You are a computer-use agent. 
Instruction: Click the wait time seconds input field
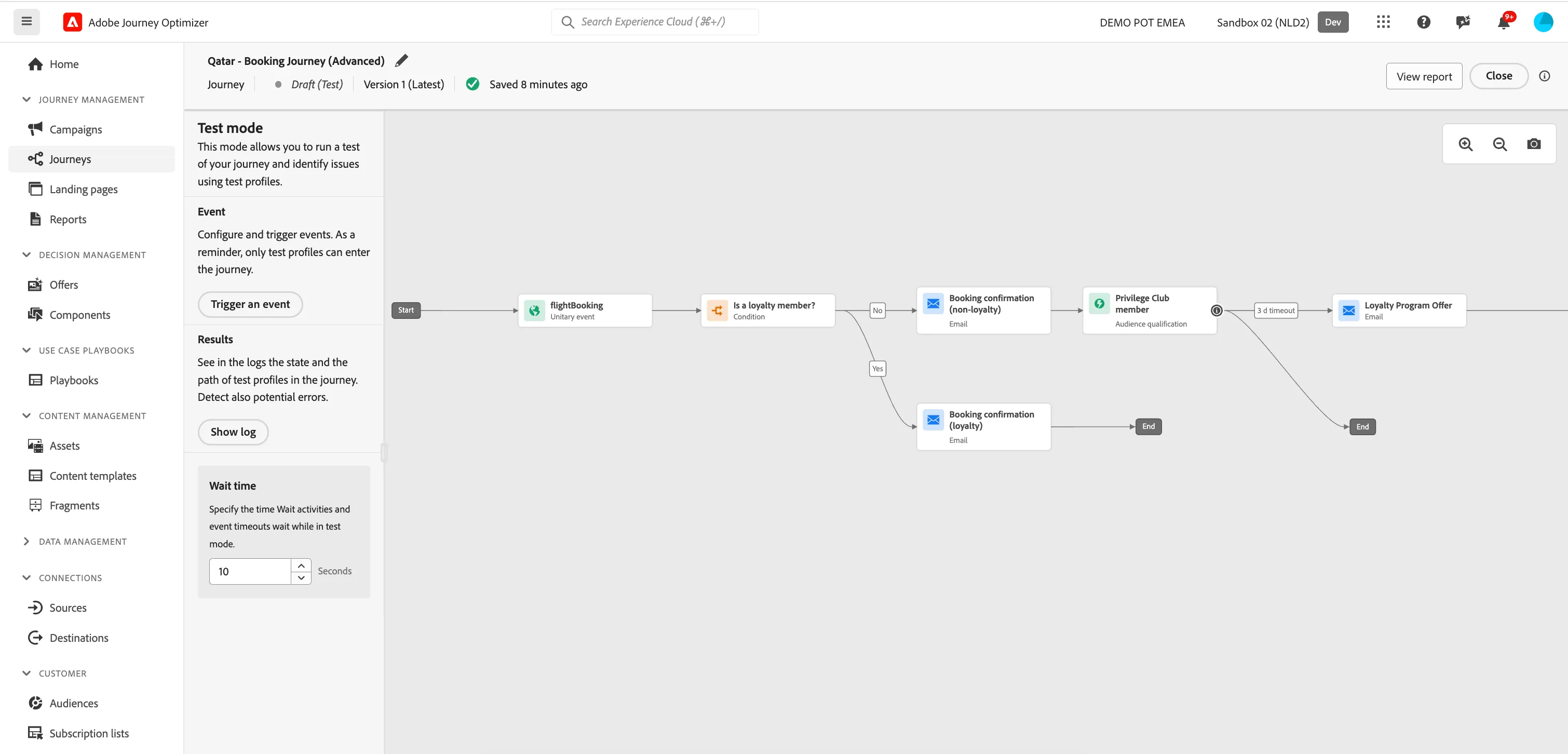[250, 571]
